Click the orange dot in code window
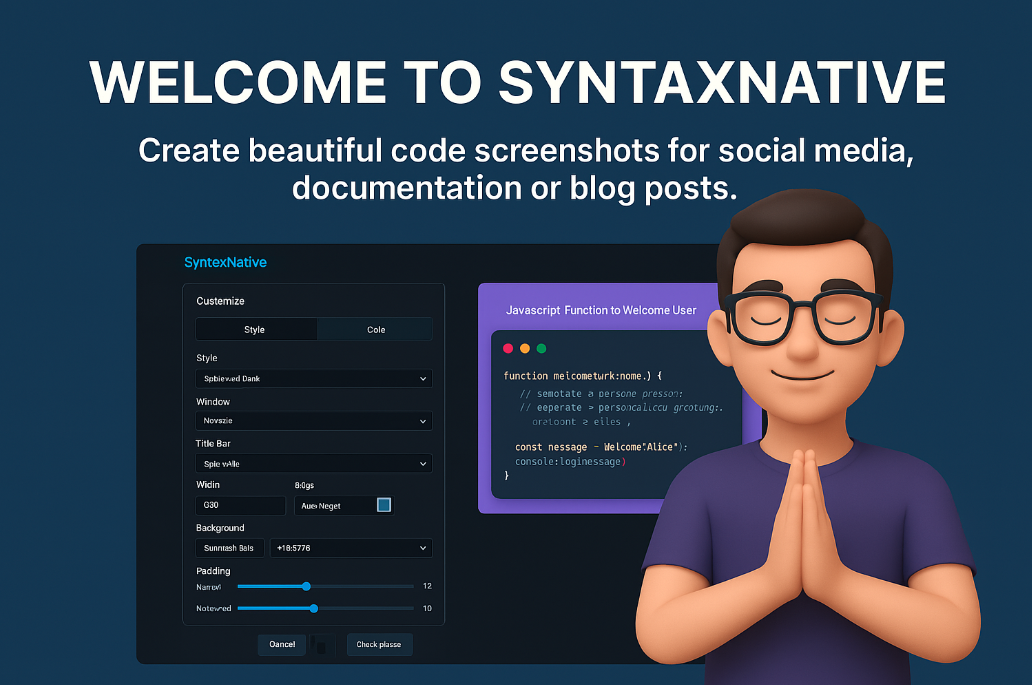 point(525,348)
